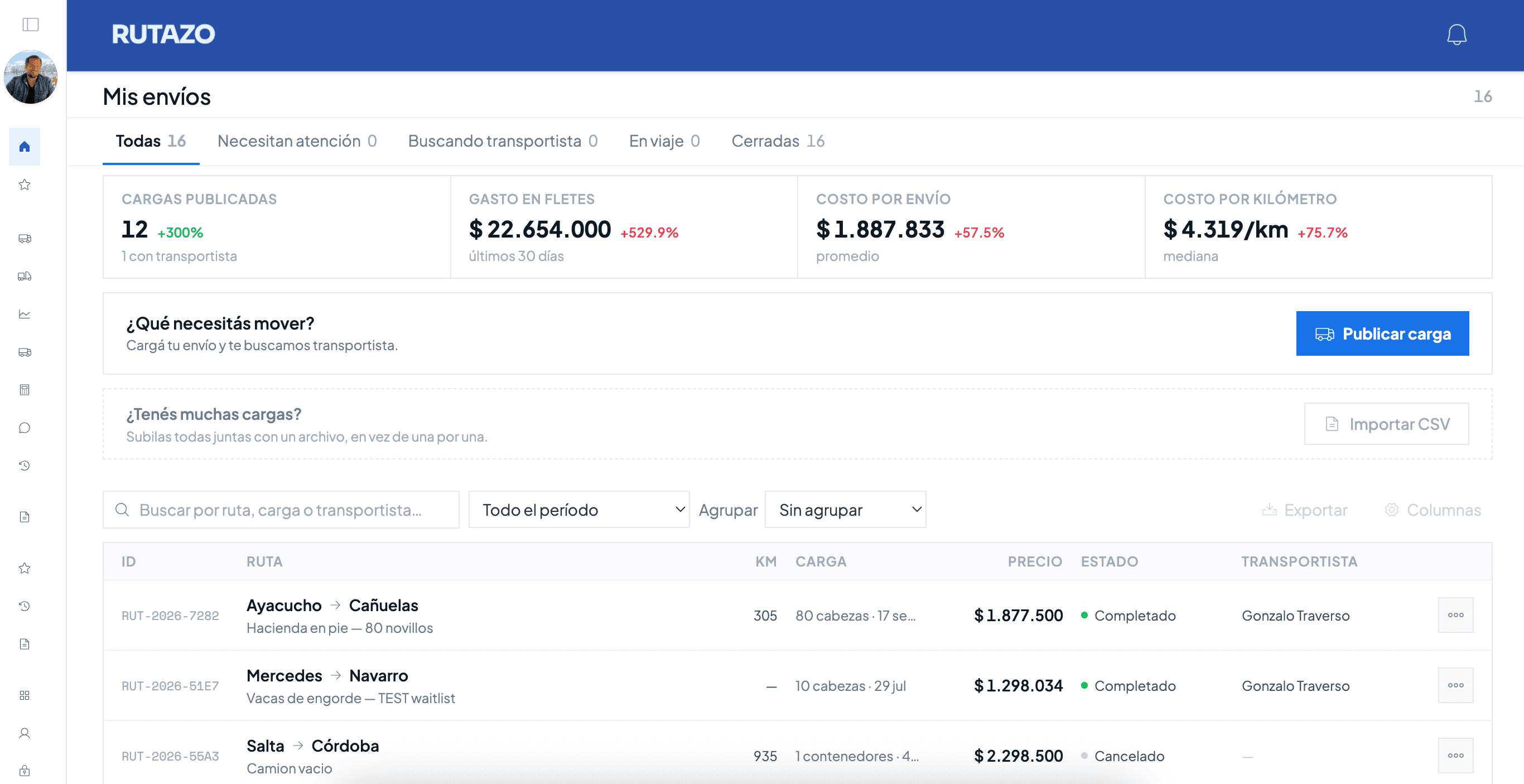Open the calculator icon in sidebar
Image resolution: width=1524 pixels, height=784 pixels.
(24, 390)
